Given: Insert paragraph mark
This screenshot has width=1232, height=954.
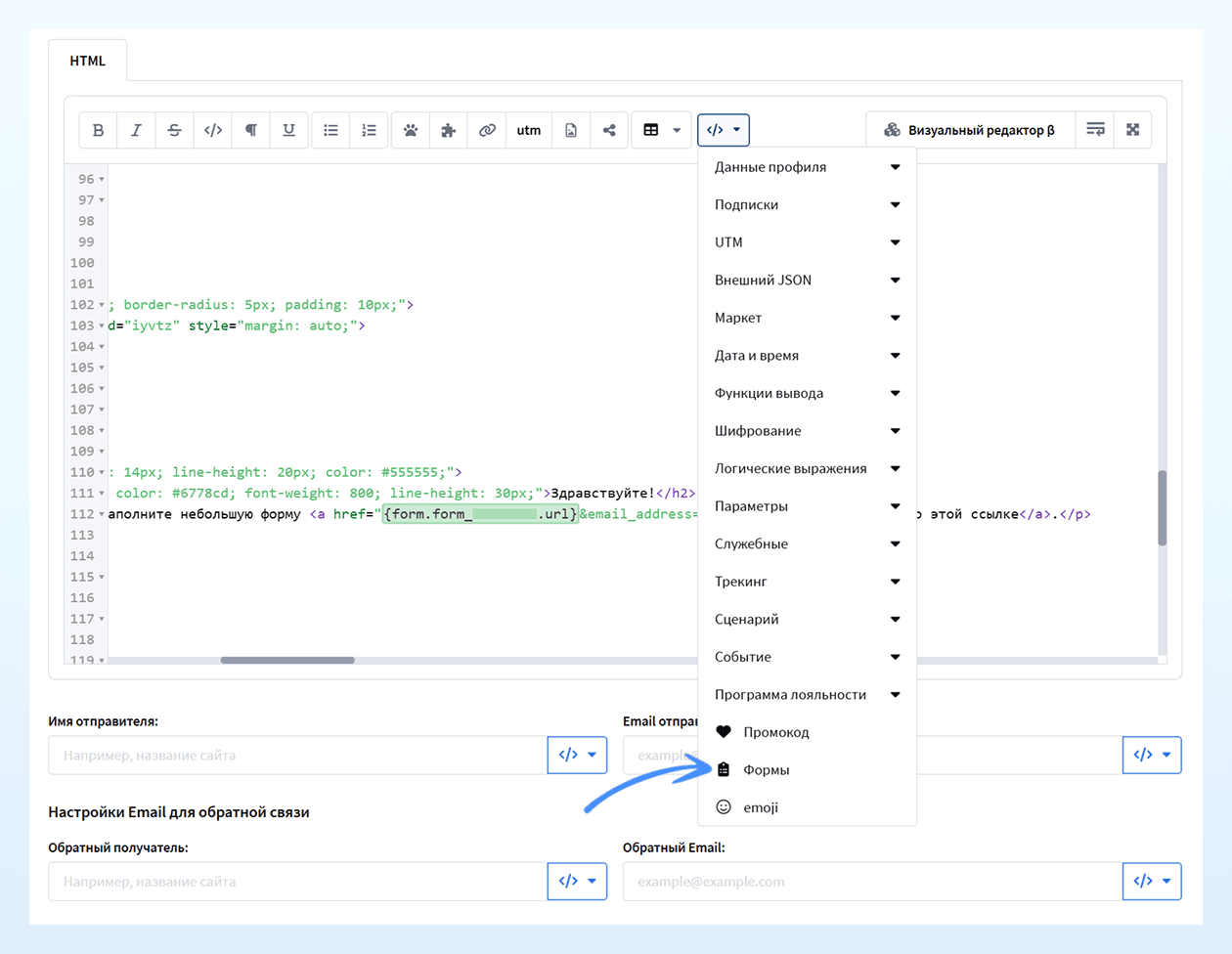Looking at the screenshot, I should pyautogui.click(x=250, y=130).
